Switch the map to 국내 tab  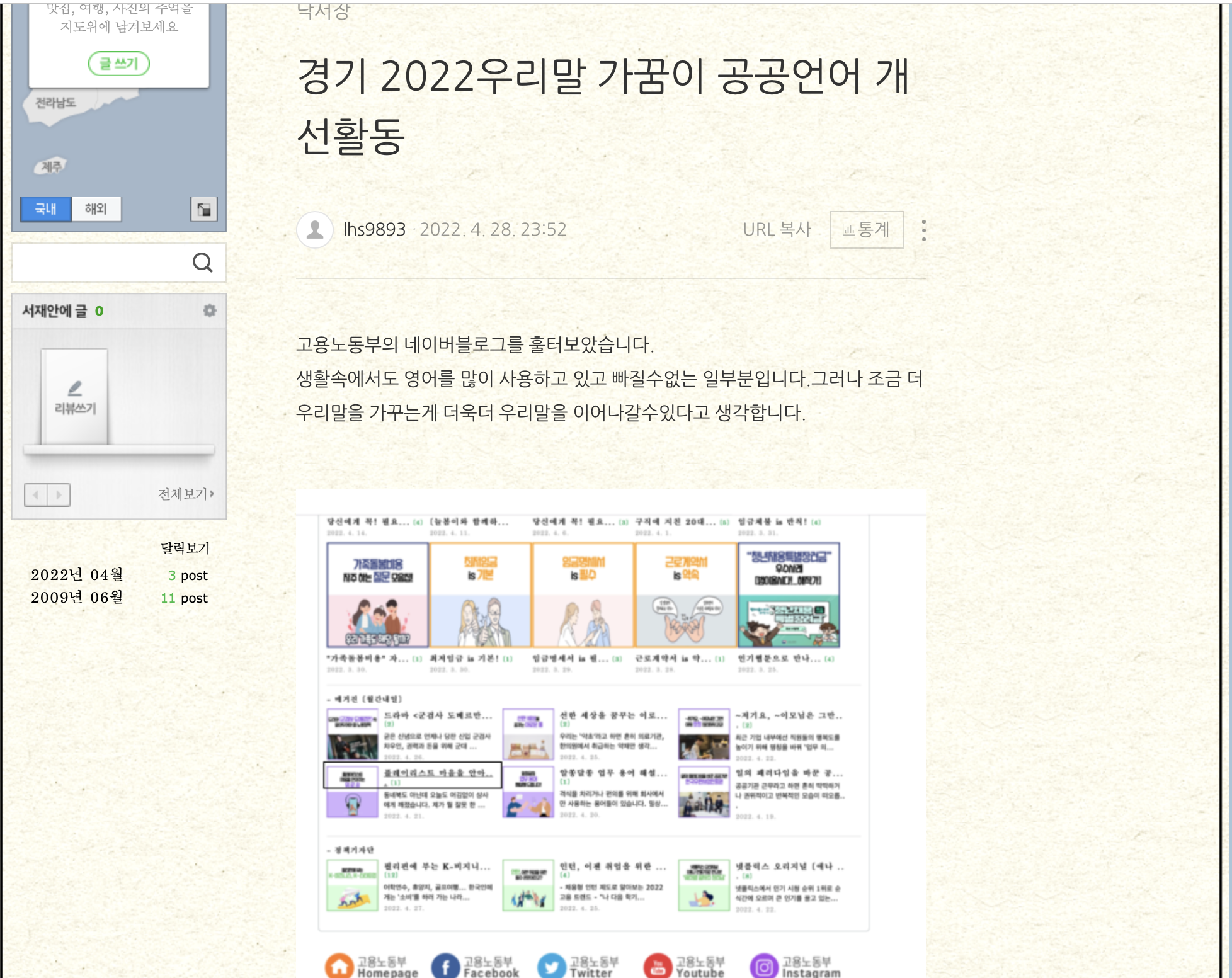[x=45, y=209]
